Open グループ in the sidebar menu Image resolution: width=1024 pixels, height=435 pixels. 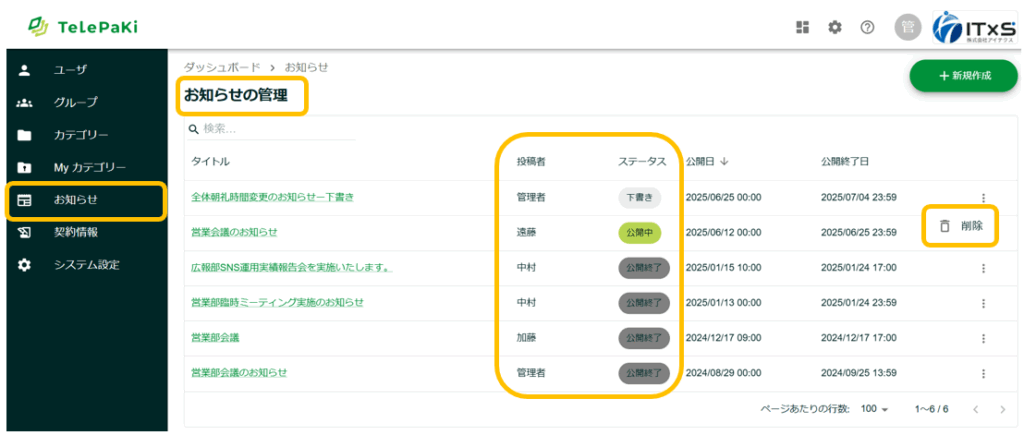click(75, 102)
